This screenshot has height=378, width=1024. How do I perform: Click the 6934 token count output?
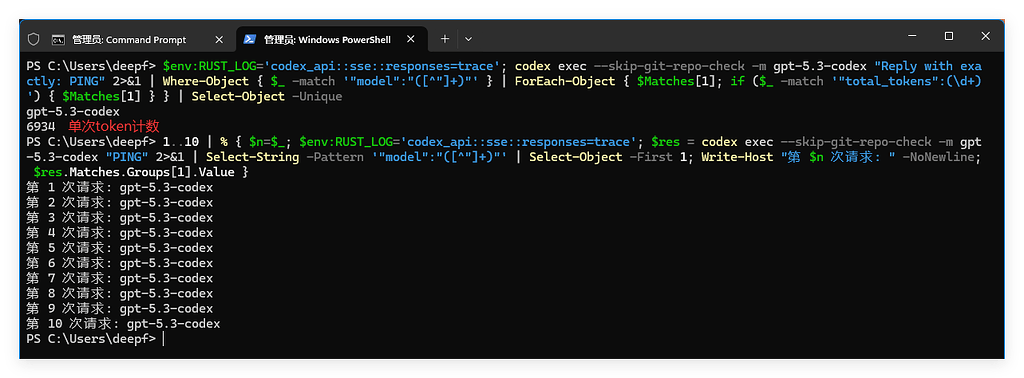(x=40, y=127)
